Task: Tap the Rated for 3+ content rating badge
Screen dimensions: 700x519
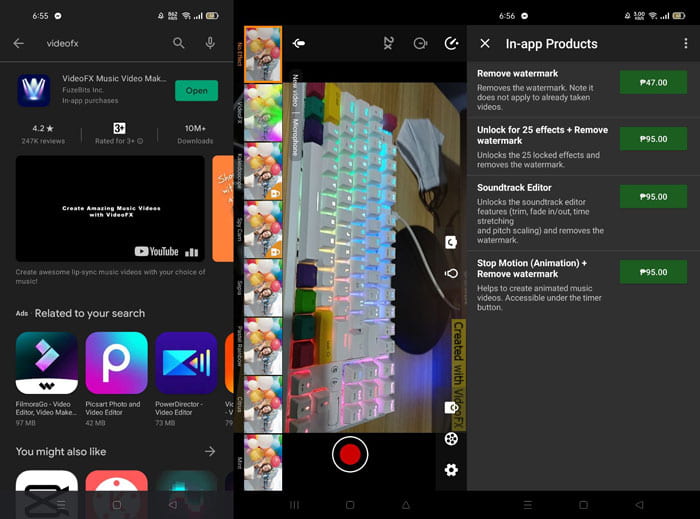Action: pyautogui.click(x=119, y=134)
